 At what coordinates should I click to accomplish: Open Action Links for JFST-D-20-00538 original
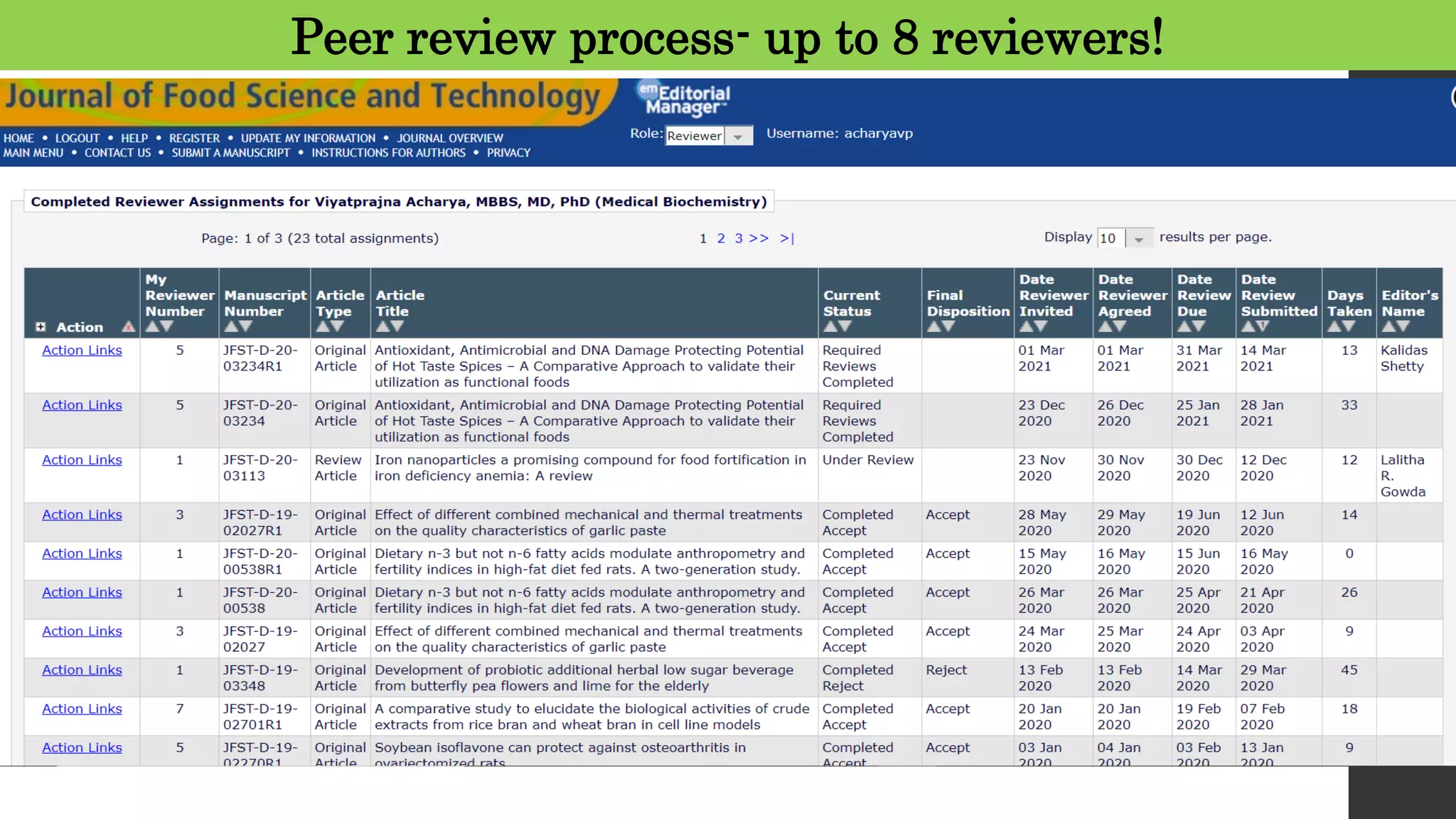pyautogui.click(x=82, y=592)
